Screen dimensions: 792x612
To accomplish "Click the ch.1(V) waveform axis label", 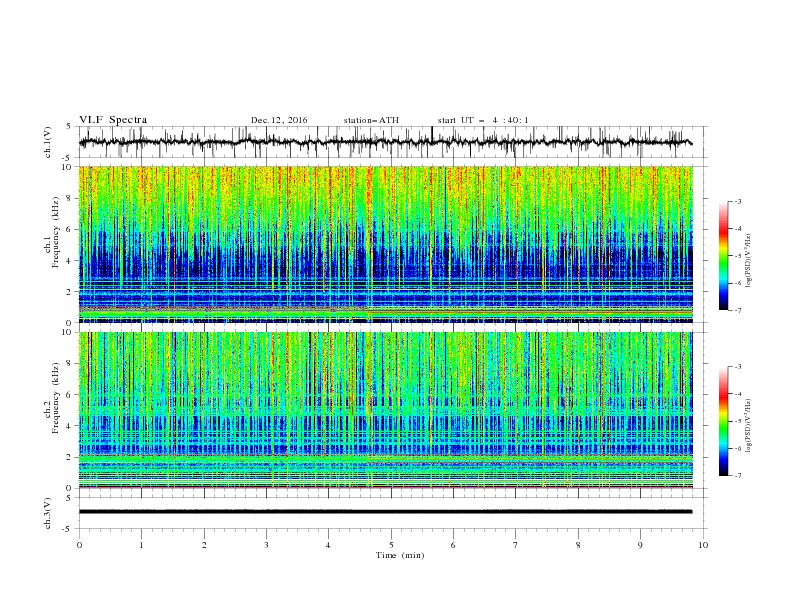I will tap(48, 142).
